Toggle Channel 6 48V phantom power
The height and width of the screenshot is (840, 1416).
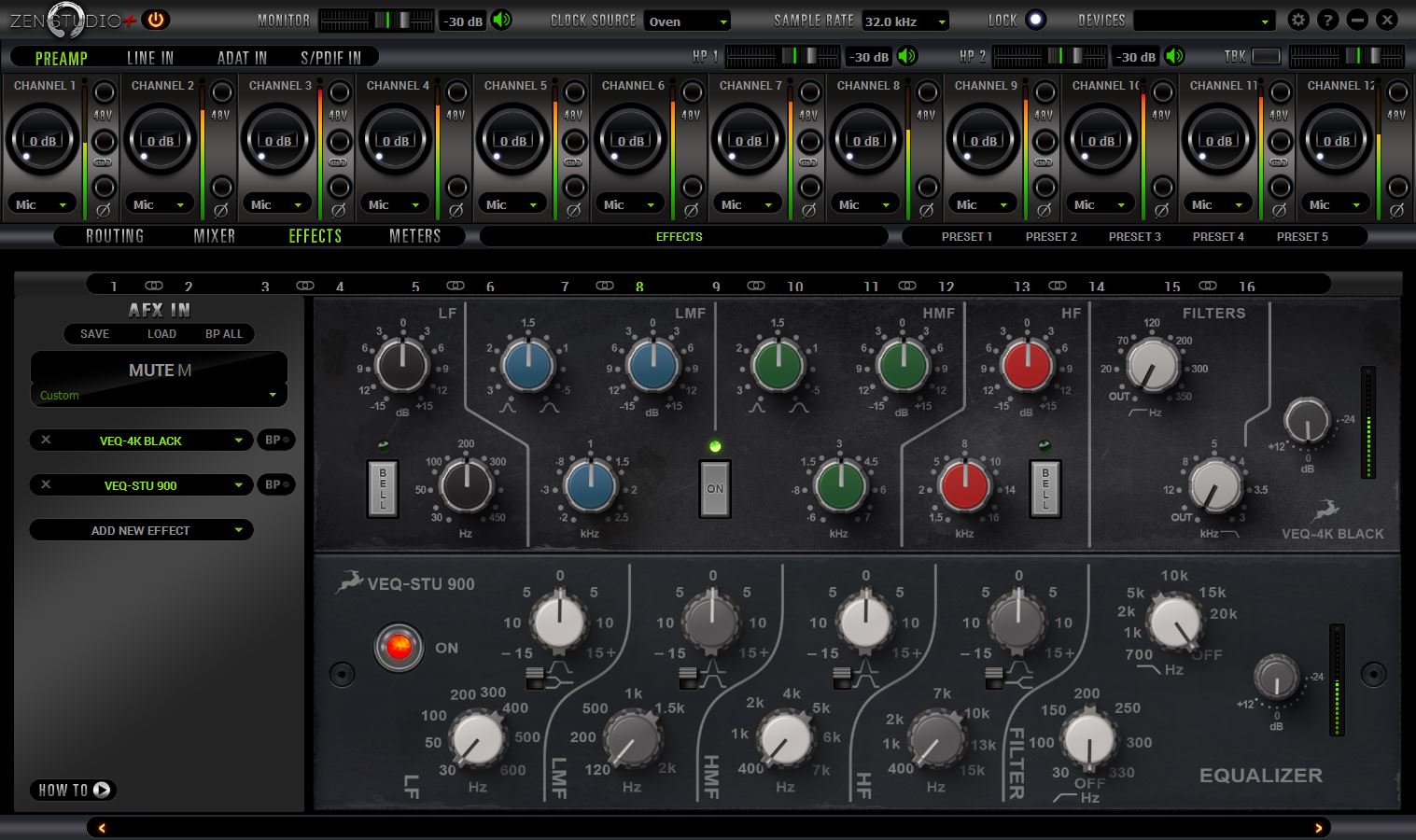point(692,91)
